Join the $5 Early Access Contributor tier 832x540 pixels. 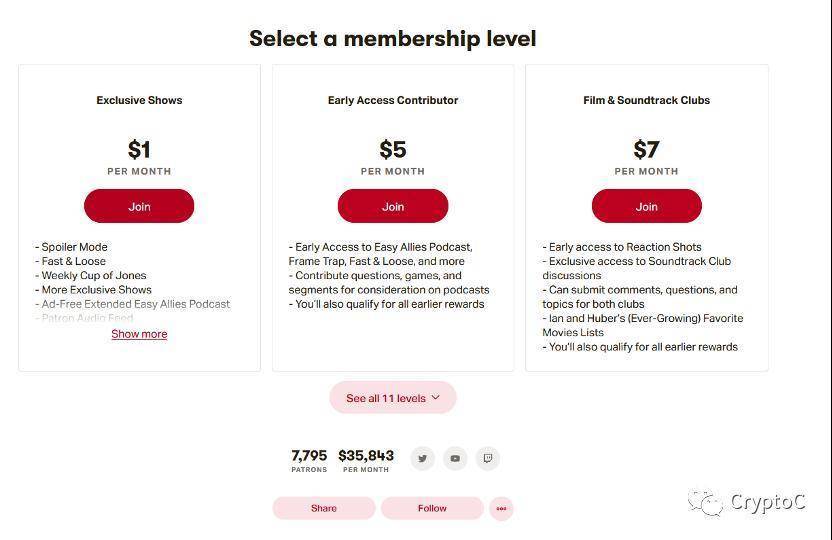(x=393, y=206)
